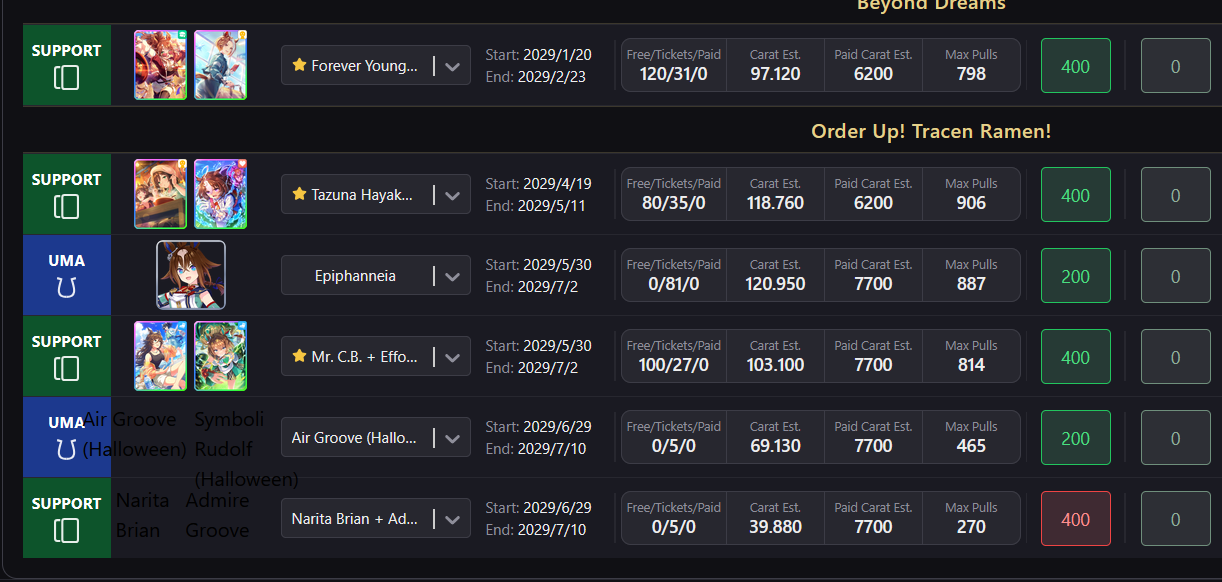This screenshot has height=582, width=1222.
Task: Click the horseshoe icon in Air Groove UMA row
Action: point(67,450)
